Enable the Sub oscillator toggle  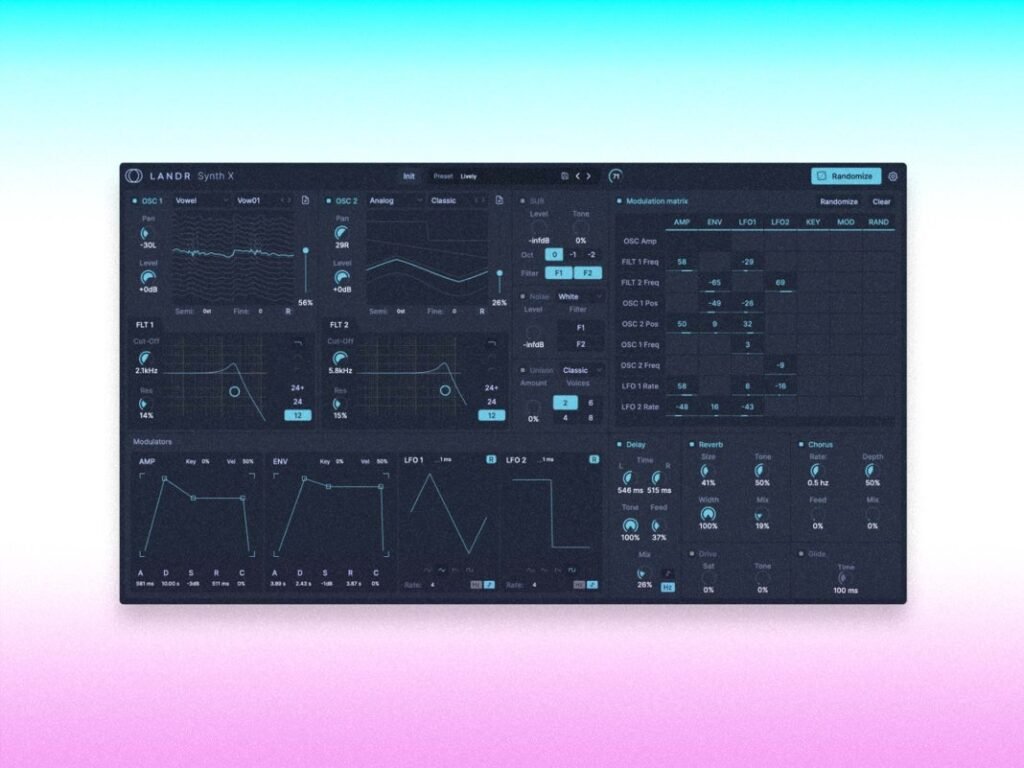click(x=522, y=199)
